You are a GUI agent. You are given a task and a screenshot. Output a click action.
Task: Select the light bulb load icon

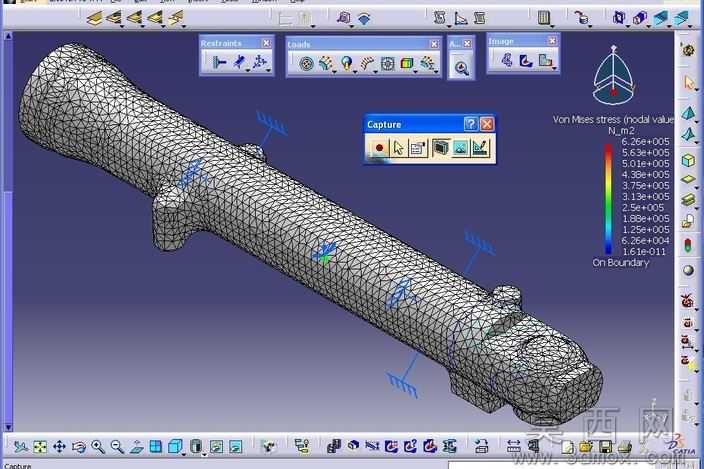pyautogui.click(x=346, y=64)
